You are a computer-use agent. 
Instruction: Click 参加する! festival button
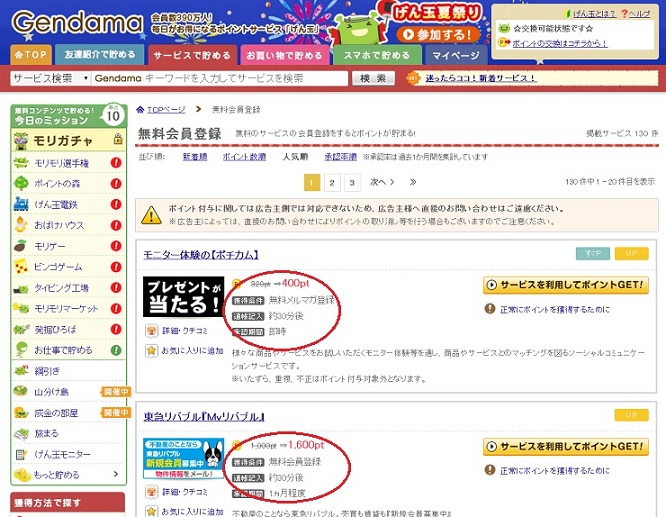[438, 35]
